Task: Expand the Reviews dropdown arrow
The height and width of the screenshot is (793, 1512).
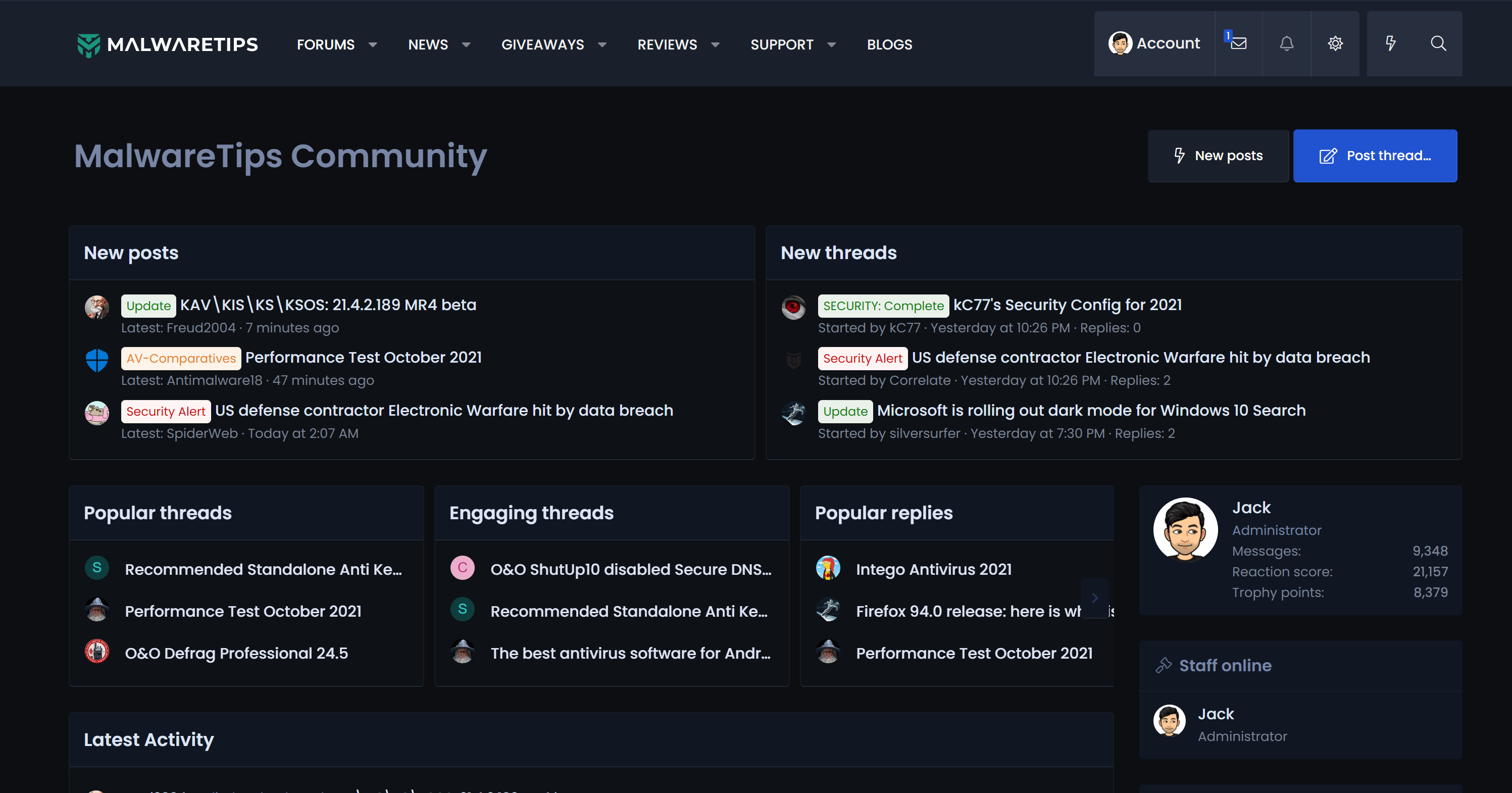Action: [x=715, y=44]
